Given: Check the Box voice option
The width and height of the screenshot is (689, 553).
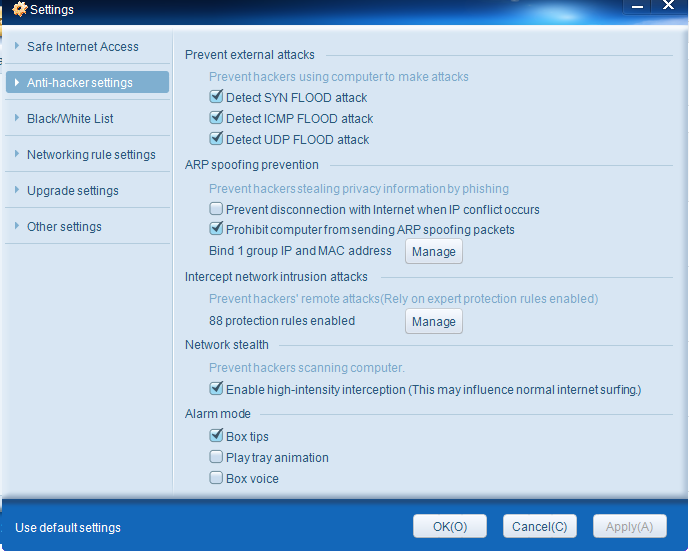Looking at the screenshot, I should [x=216, y=478].
